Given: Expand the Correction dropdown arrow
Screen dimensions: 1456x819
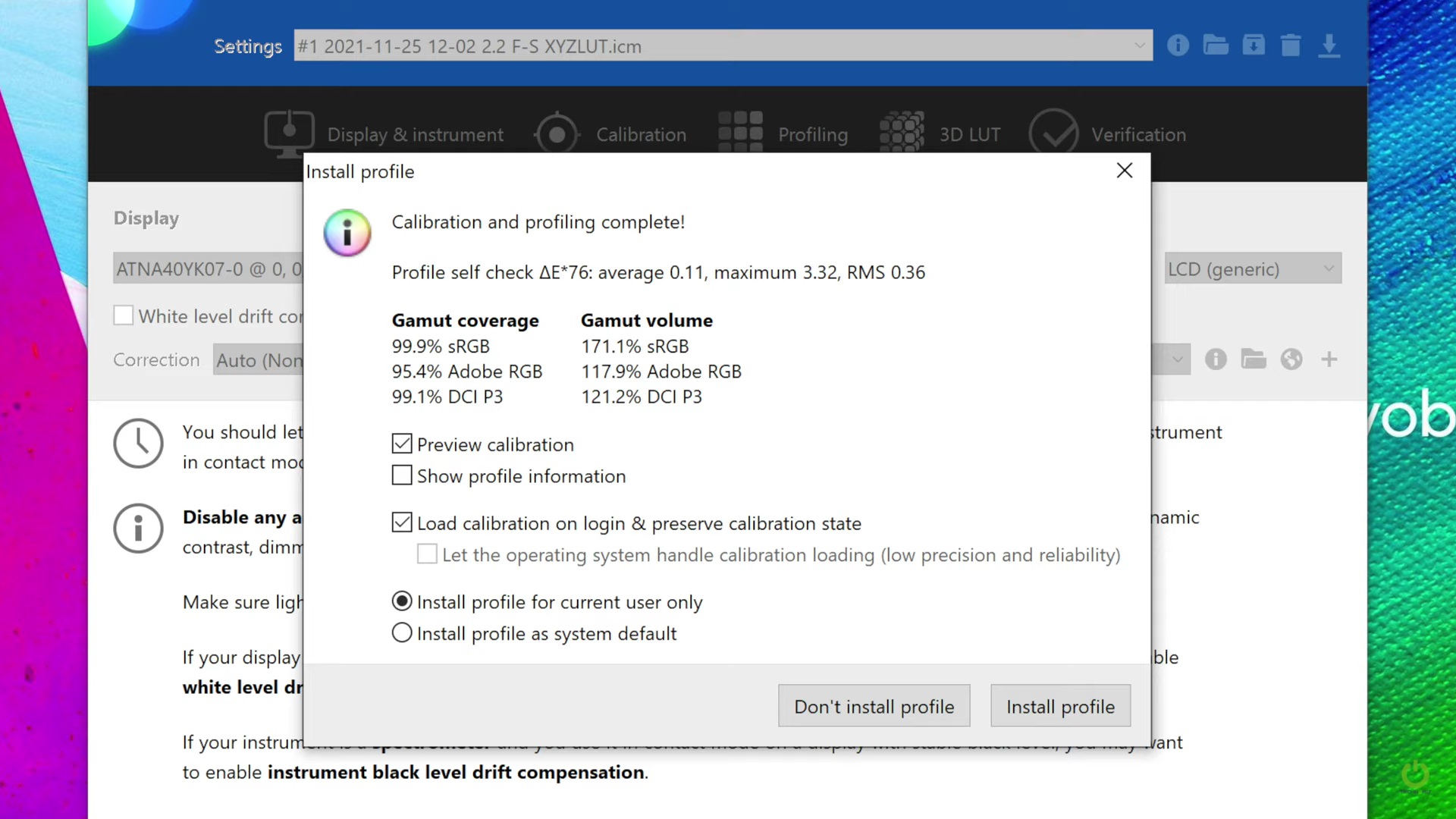Looking at the screenshot, I should click(1177, 359).
